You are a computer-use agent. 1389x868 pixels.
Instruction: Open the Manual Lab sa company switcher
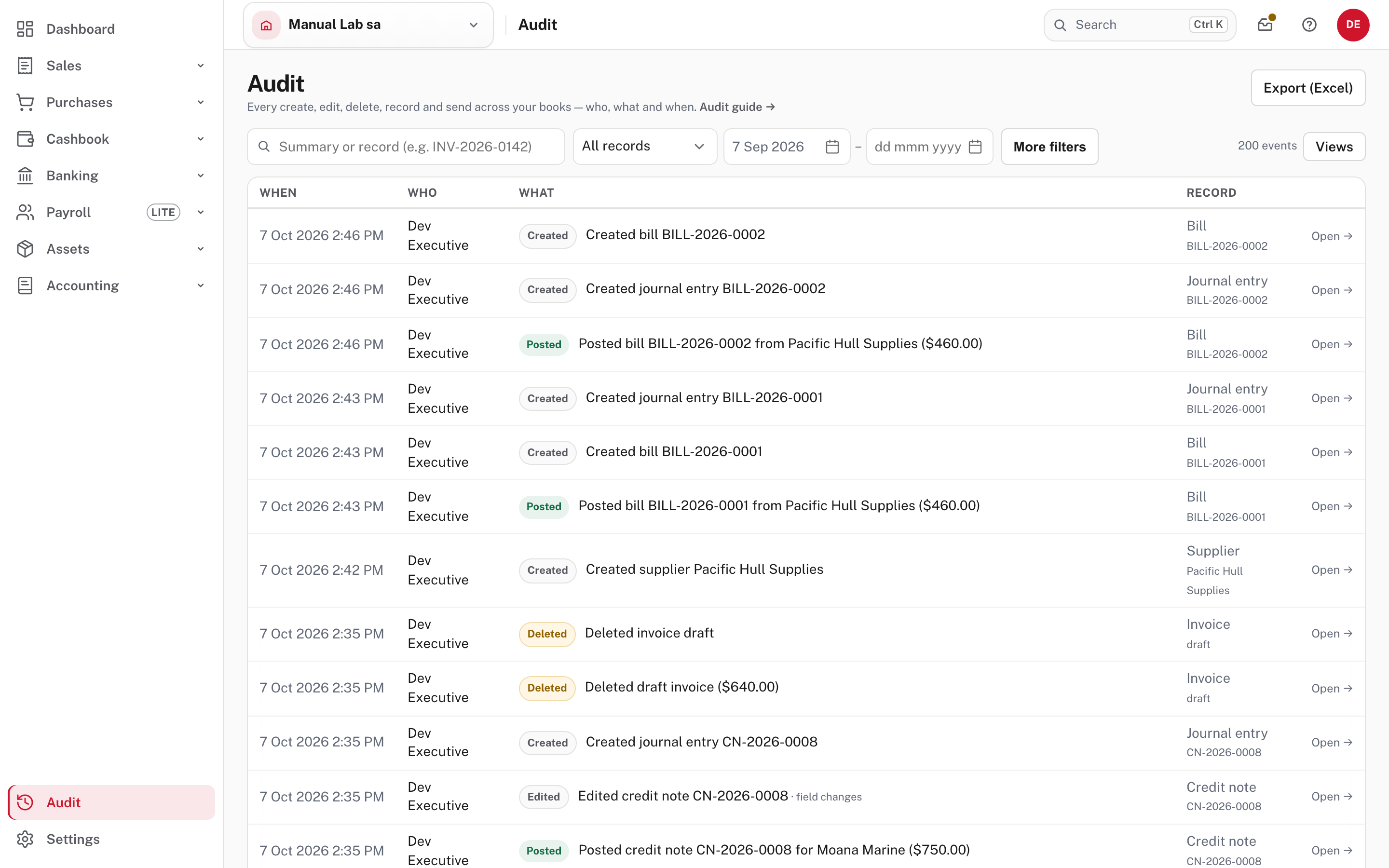point(368,25)
